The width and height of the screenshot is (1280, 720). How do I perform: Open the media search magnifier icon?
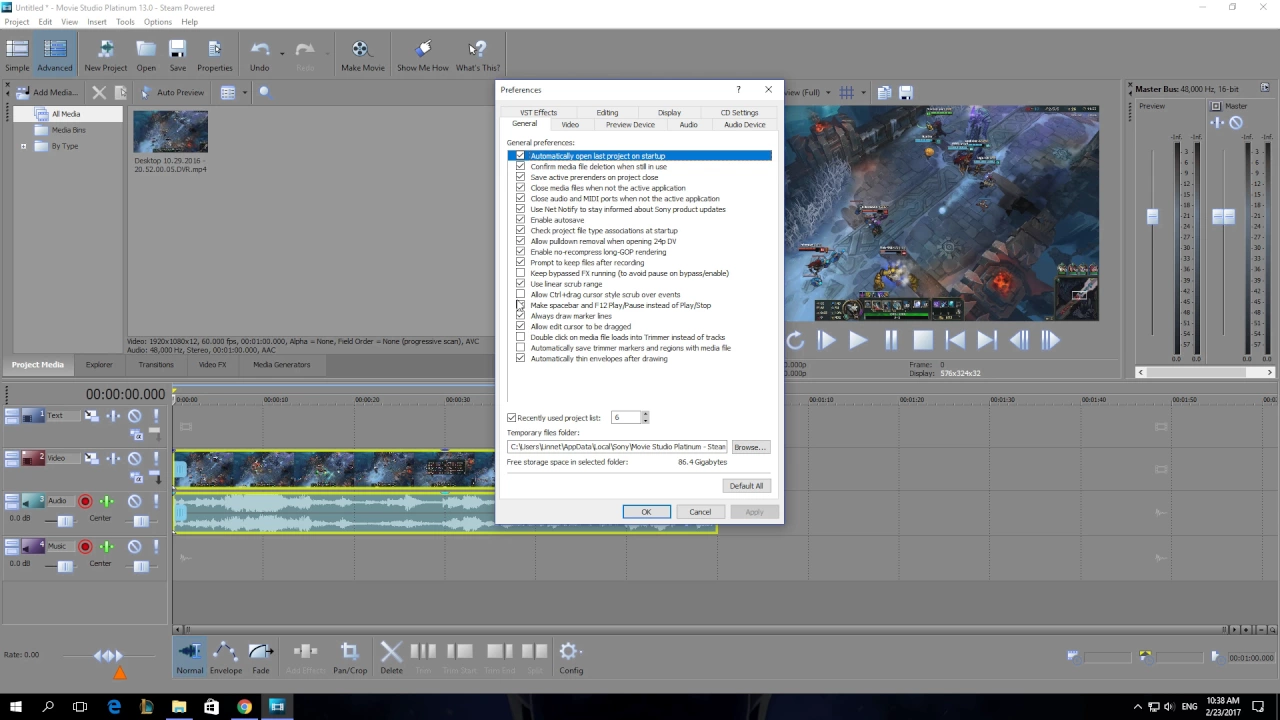265,92
